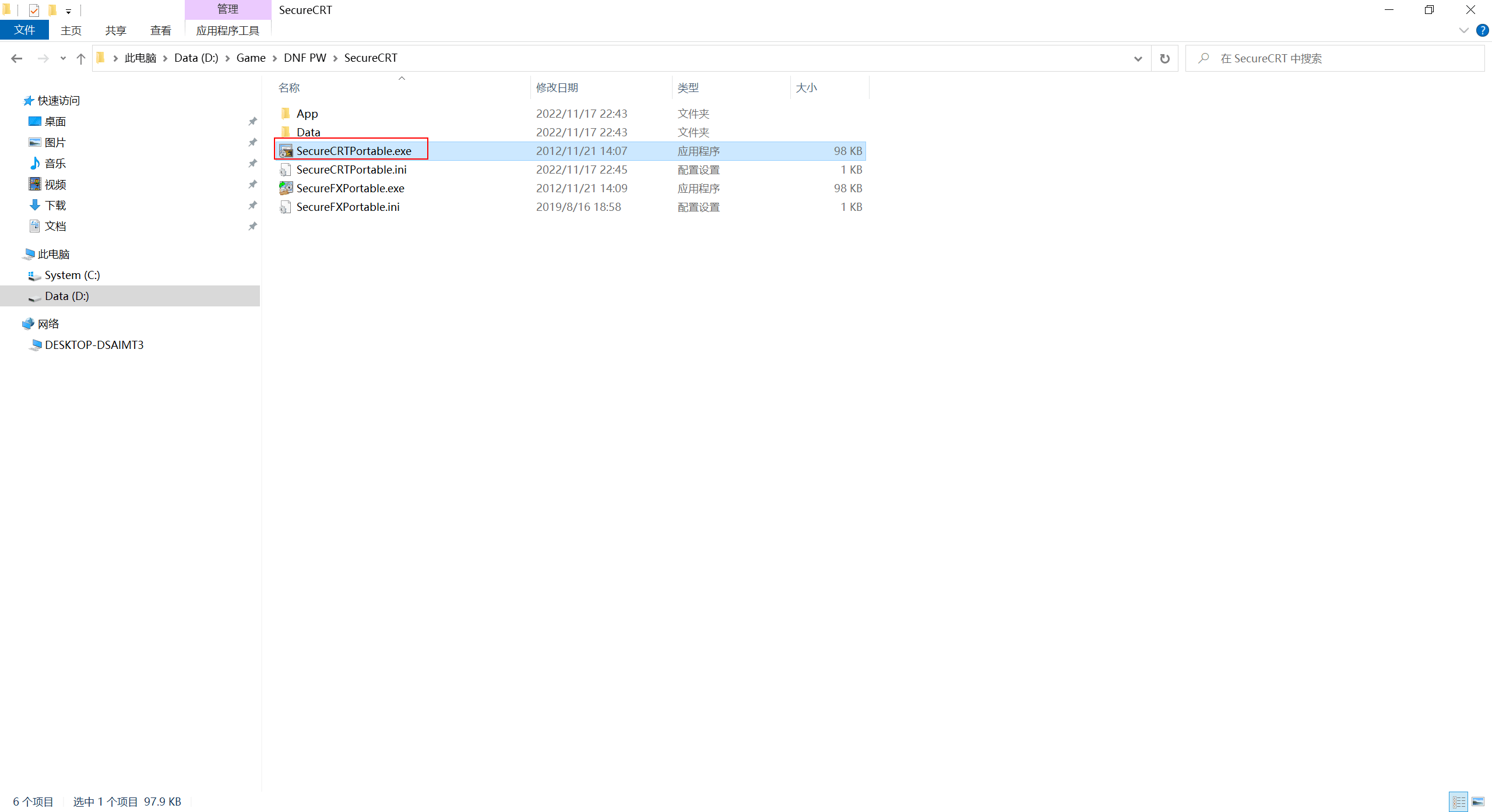
Task: Switch to the 共享 ribbon tab
Action: (x=116, y=30)
